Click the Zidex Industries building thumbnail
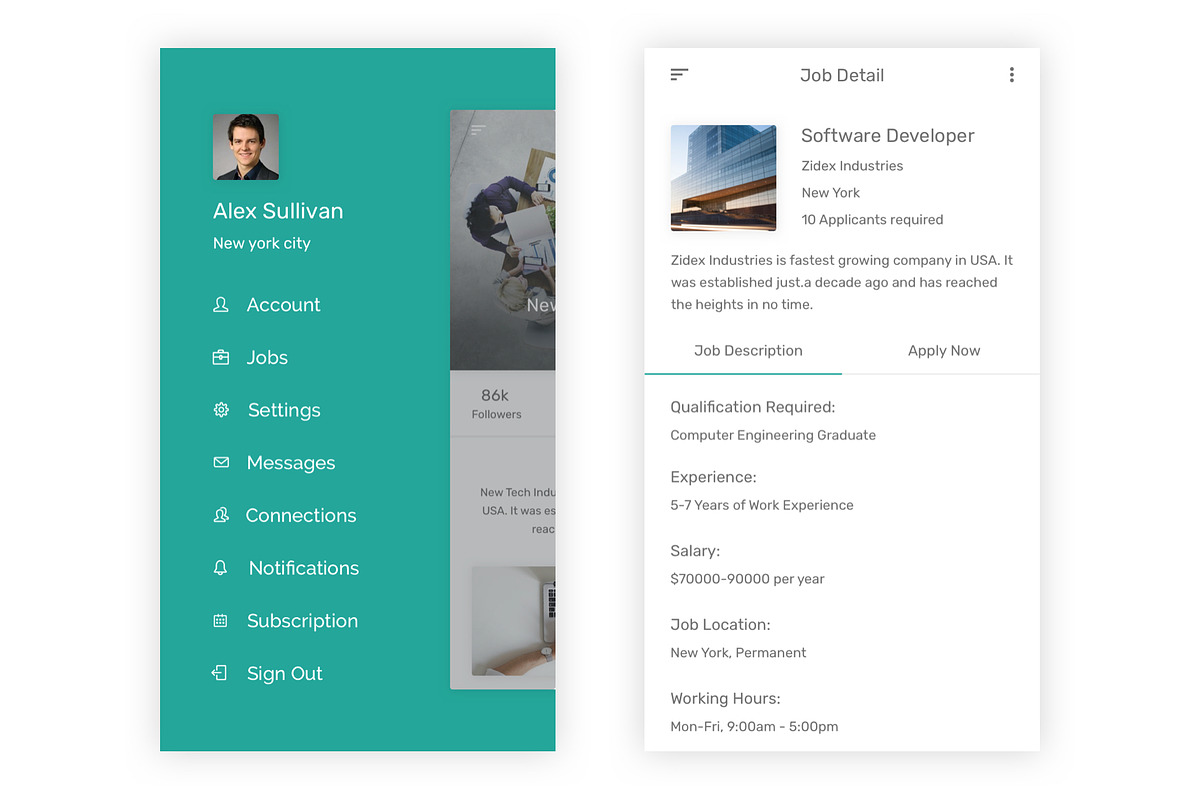Screen dimensions: 1200x800 [x=724, y=178]
